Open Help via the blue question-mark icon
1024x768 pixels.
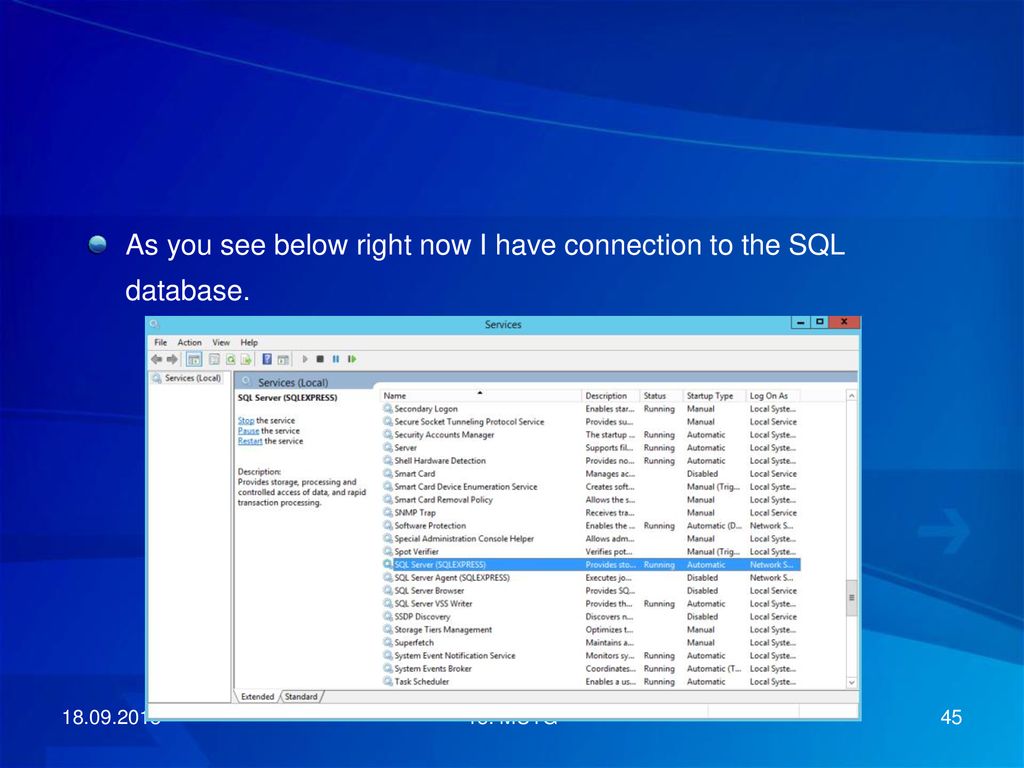267,359
